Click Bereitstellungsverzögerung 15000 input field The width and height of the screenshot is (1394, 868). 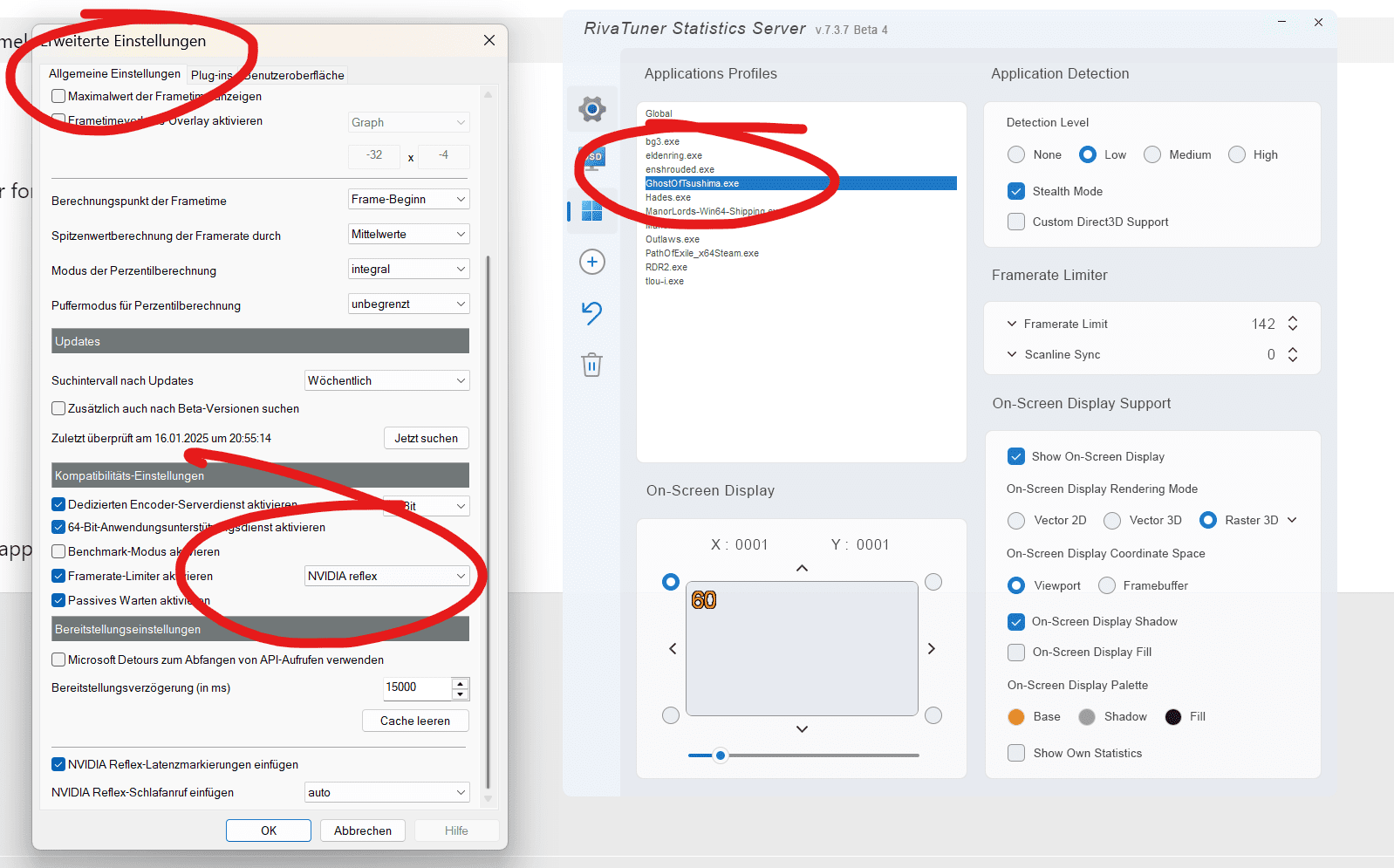pyautogui.click(x=417, y=687)
